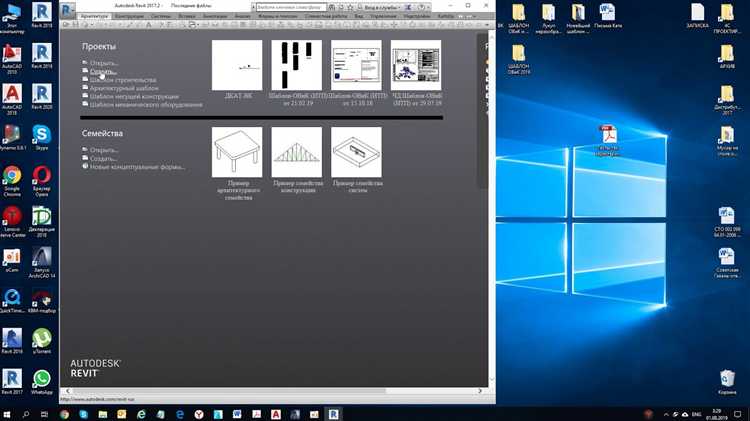
Task: Click Новые концептуальные формы... link
Action: [x=137, y=167]
